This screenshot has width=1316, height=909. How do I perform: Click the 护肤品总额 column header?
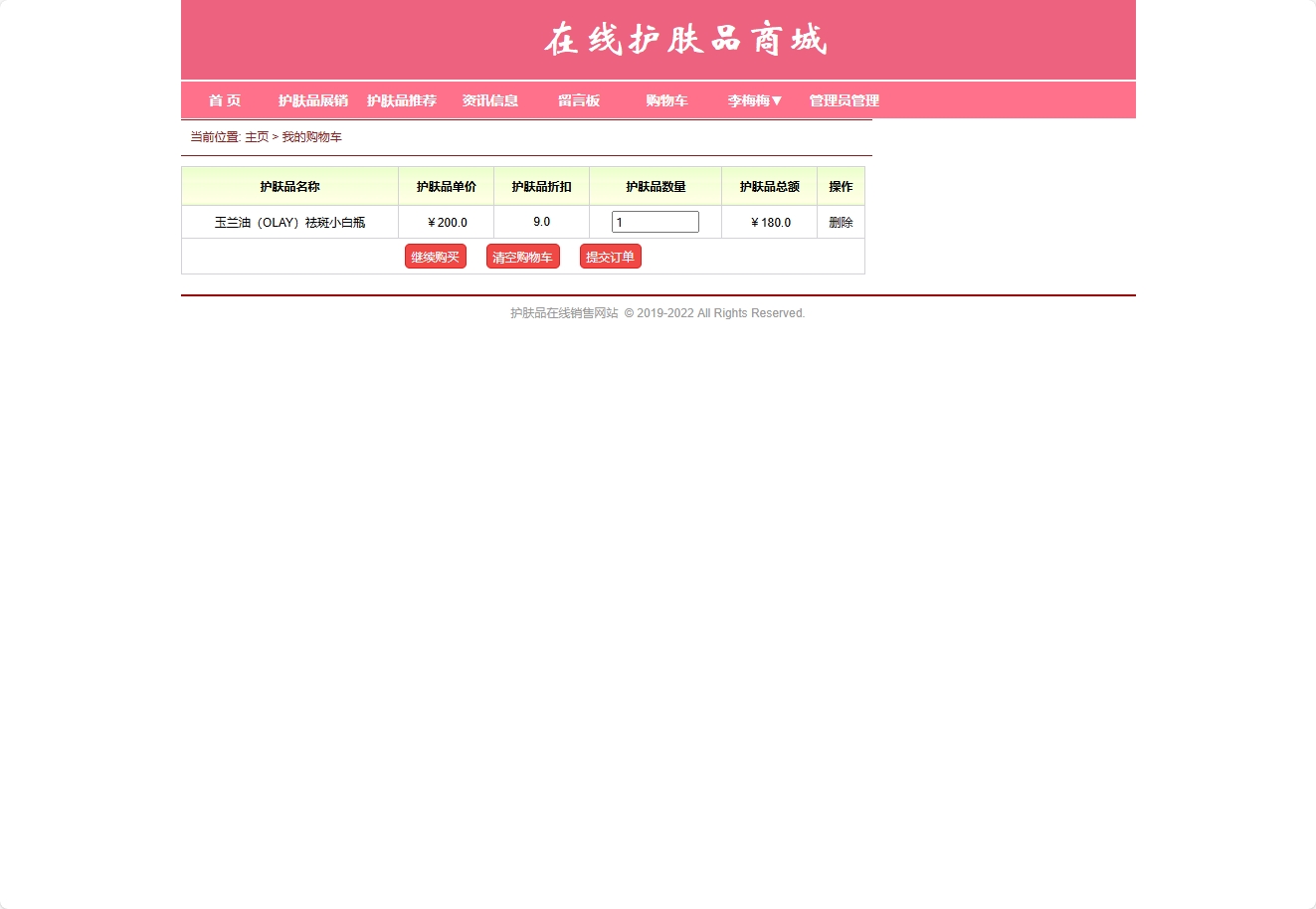coord(768,186)
